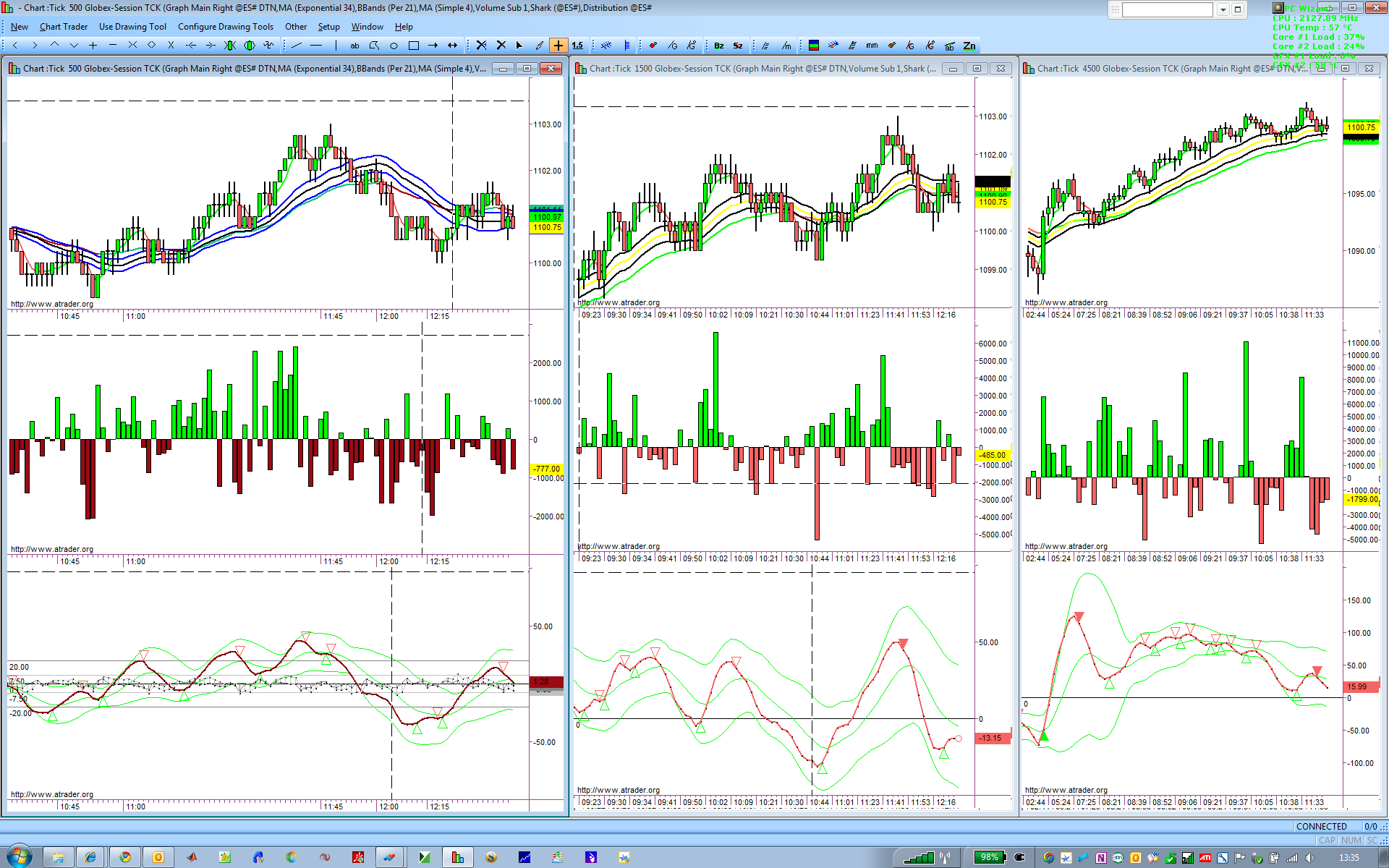Click the plus zoom toolbar icon
This screenshot has height=868, width=1389.
point(93,46)
